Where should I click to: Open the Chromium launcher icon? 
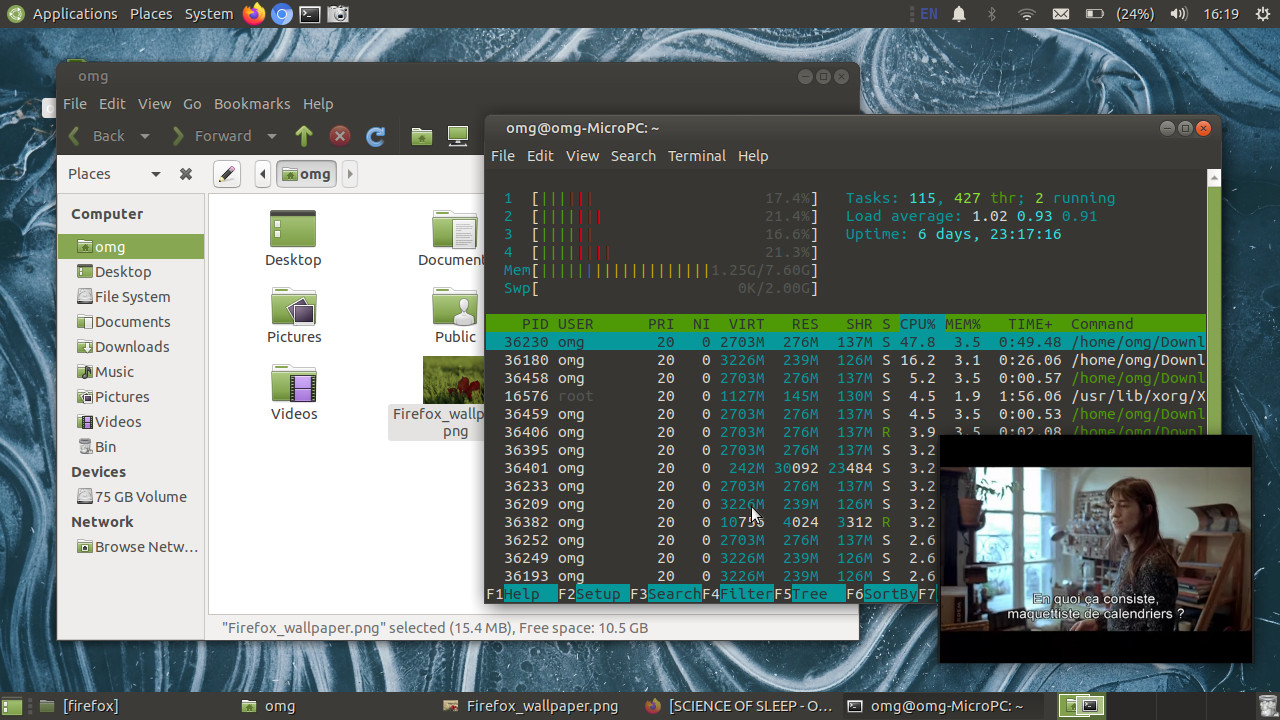[282, 14]
